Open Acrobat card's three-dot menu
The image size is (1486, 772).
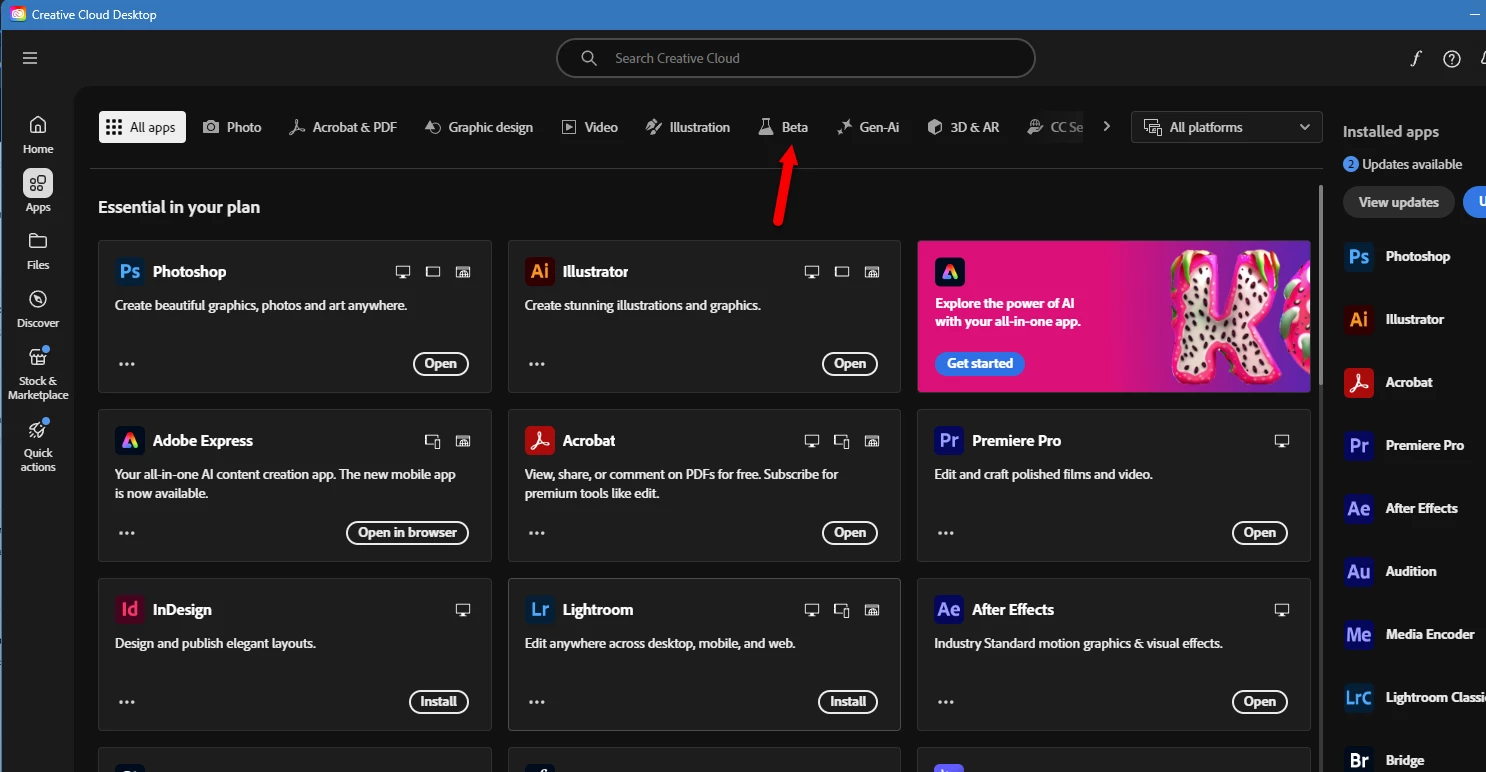pos(537,533)
